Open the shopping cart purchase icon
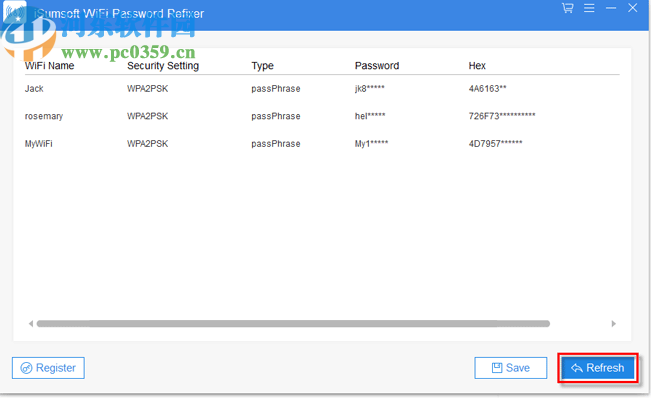This screenshot has width=651, height=400. click(x=568, y=8)
